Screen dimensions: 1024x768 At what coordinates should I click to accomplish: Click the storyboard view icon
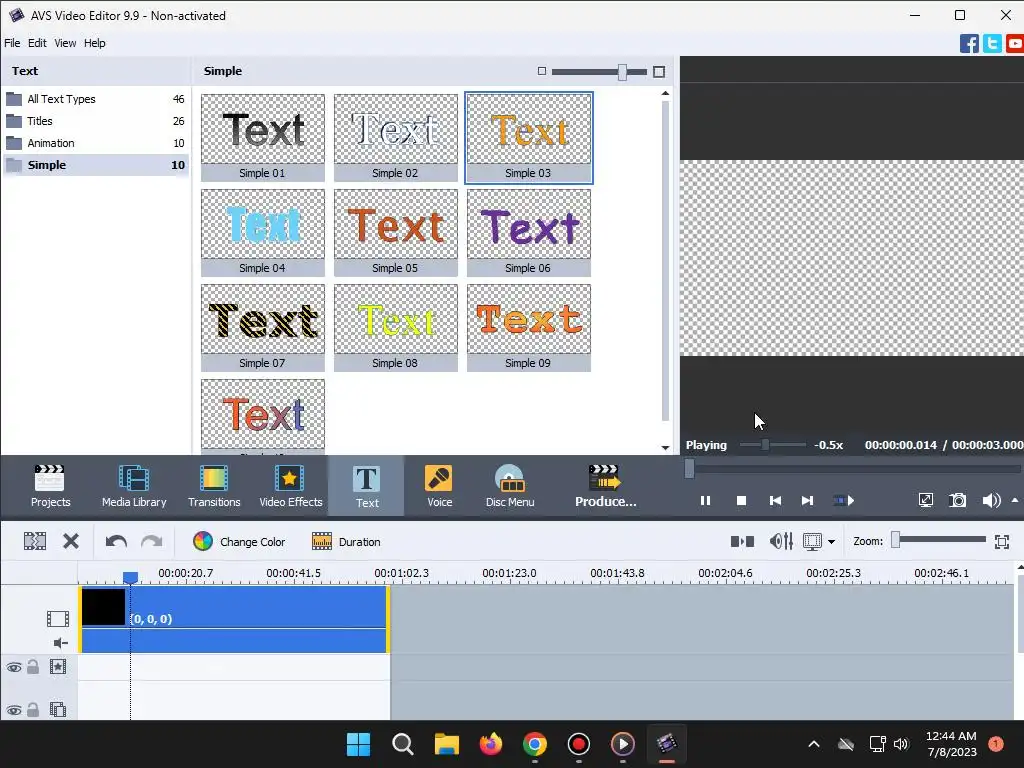tap(742, 541)
